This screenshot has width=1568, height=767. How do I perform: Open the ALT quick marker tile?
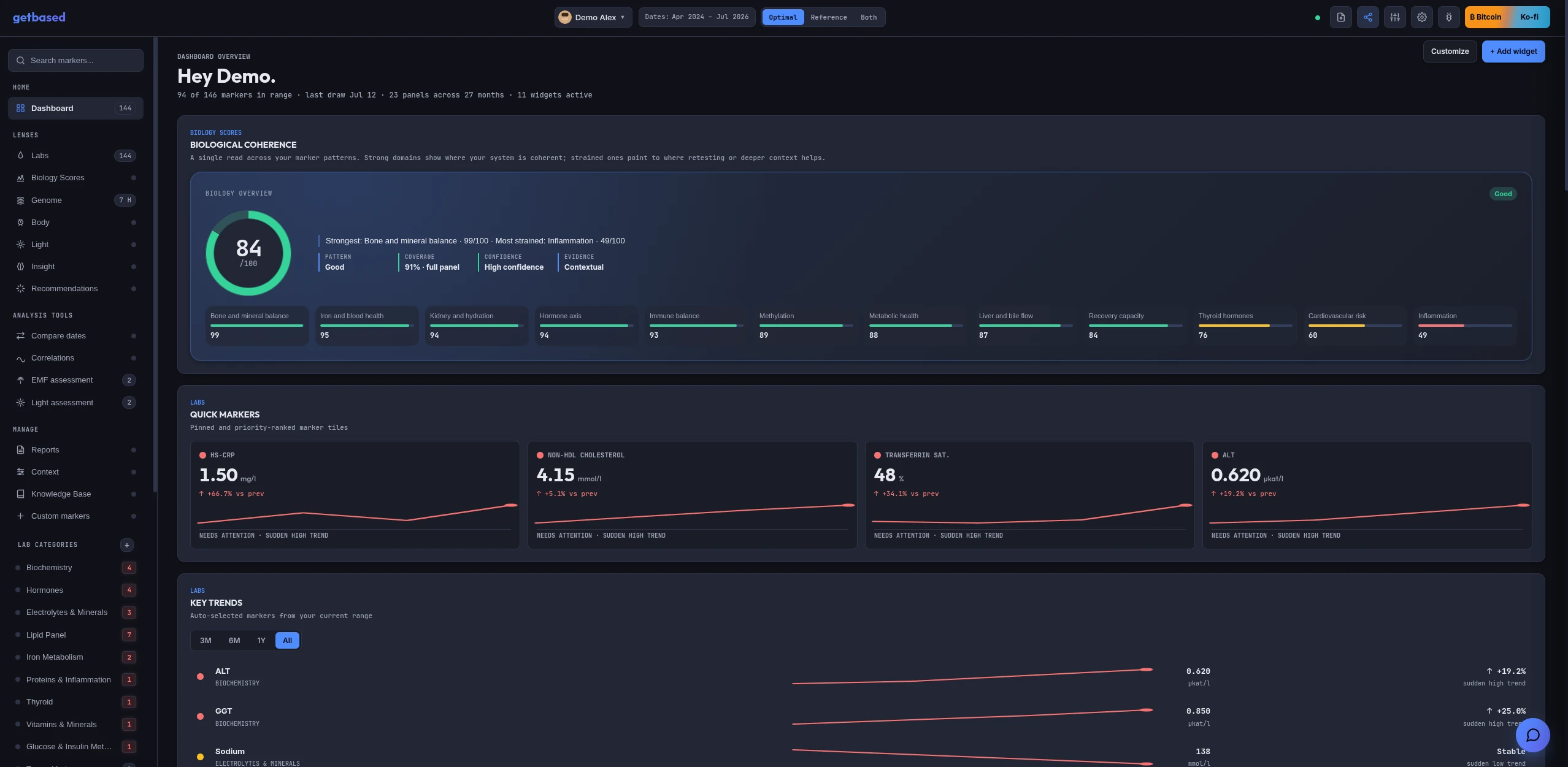pos(1367,495)
